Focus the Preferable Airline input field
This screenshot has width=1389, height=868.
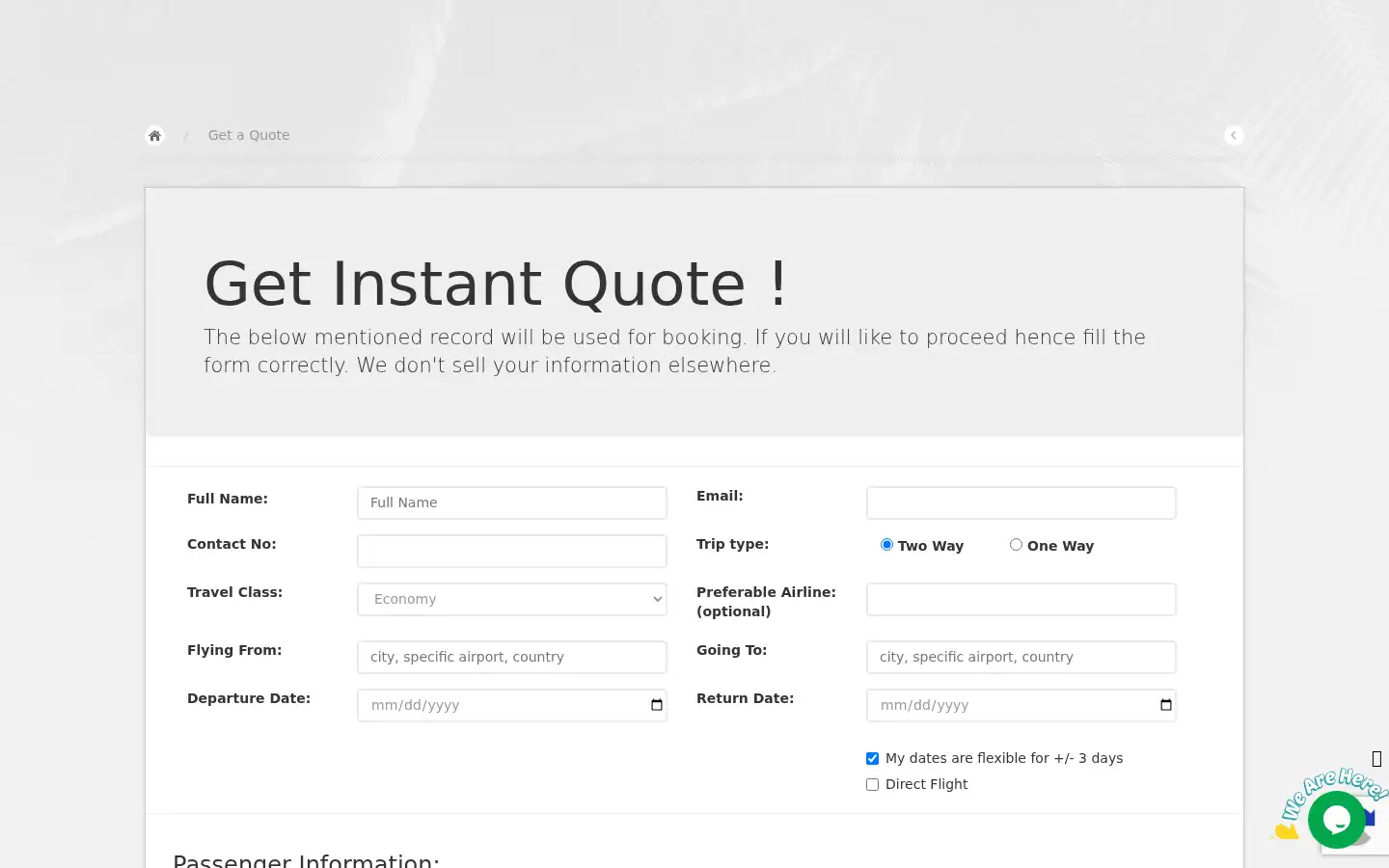[x=1021, y=599]
